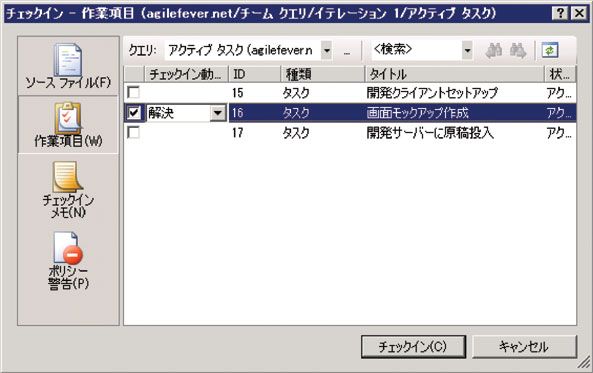This screenshot has width=593, height=373.
Task: Expand the クエリ active task query dropdown
Action: [x=327, y=50]
